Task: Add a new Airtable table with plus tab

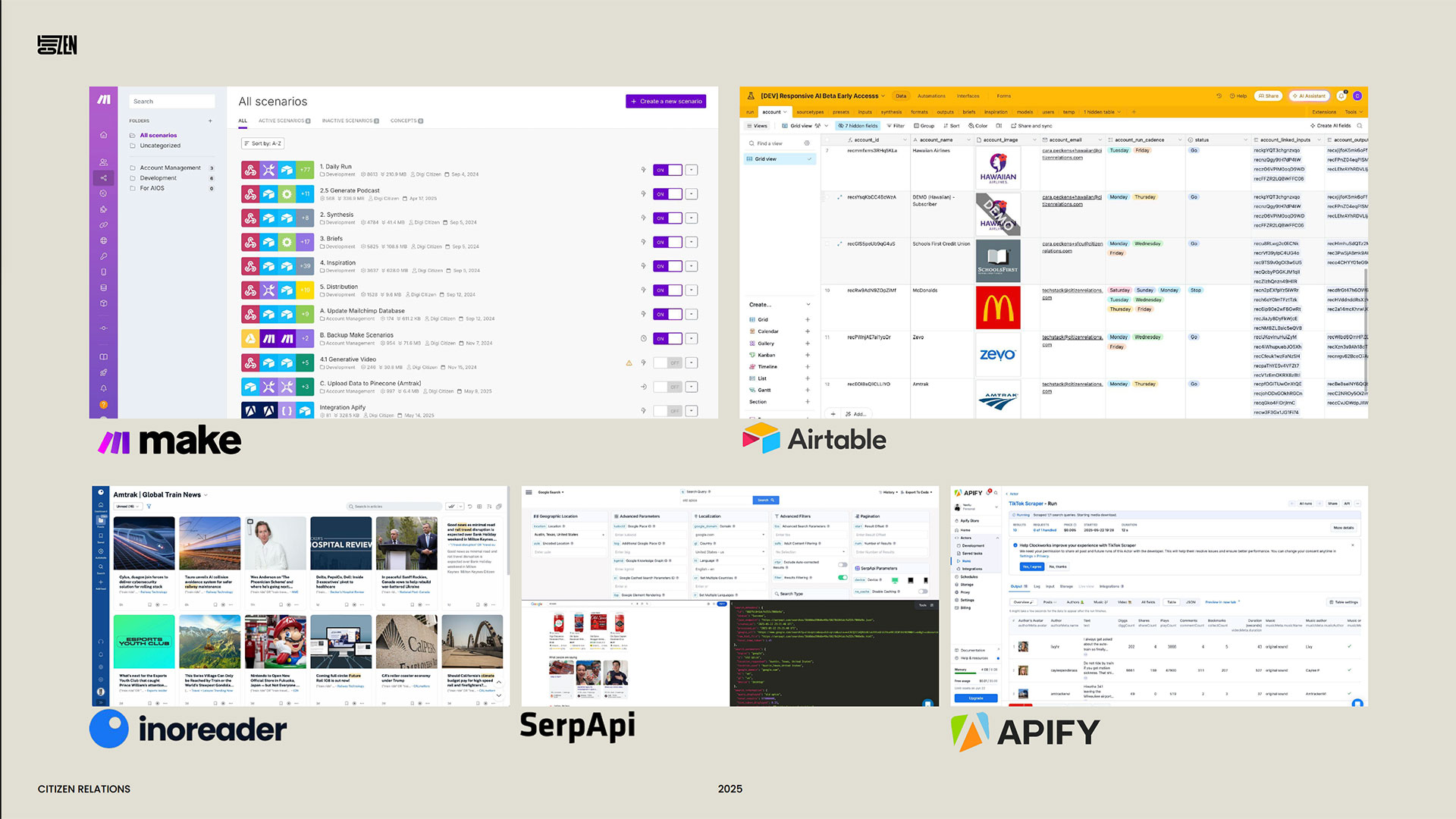Action: click(1134, 112)
